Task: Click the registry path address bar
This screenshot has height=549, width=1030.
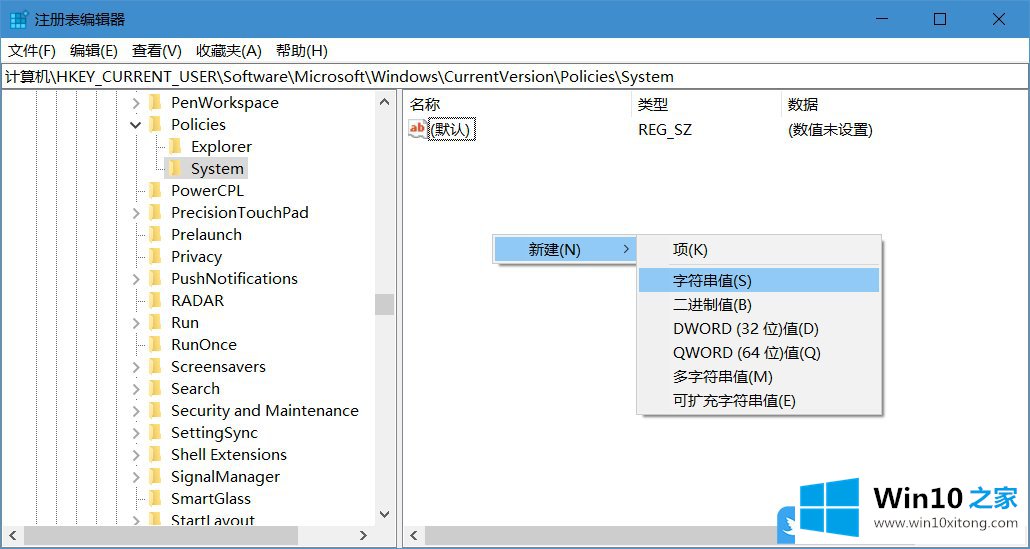Action: pos(515,77)
